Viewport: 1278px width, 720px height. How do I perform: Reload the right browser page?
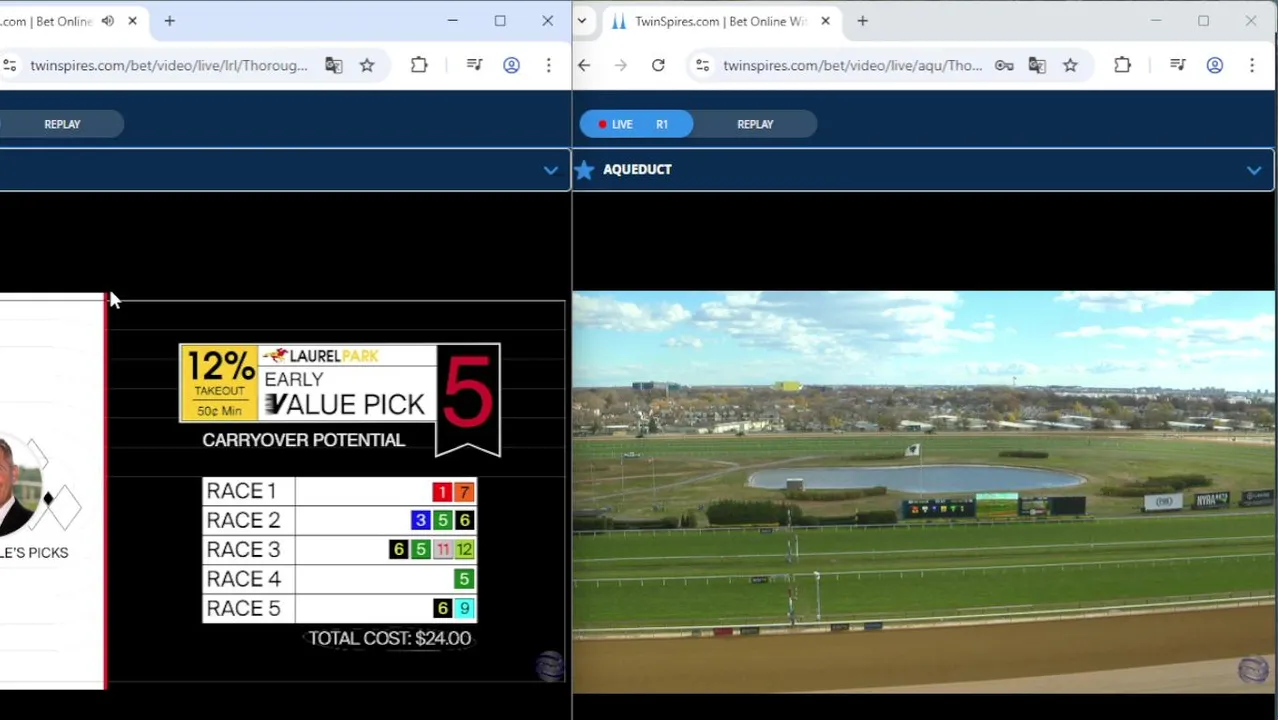point(658,65)
